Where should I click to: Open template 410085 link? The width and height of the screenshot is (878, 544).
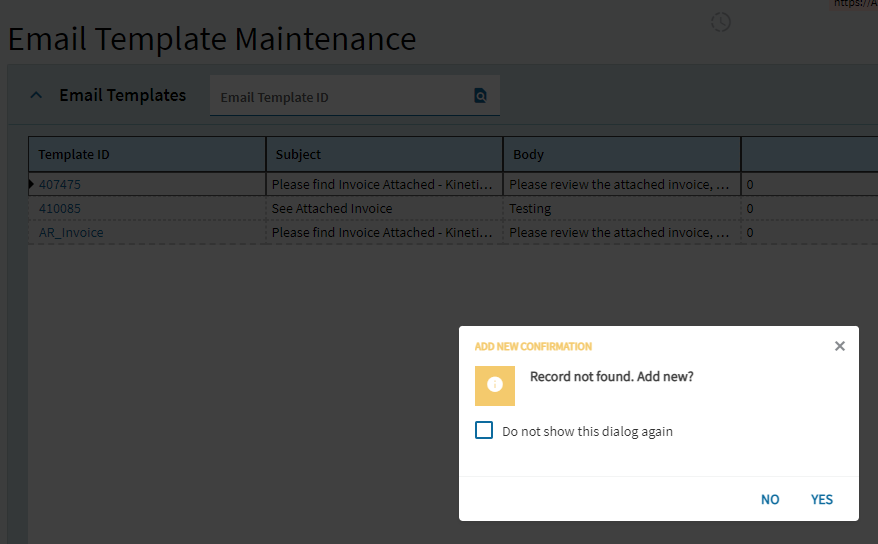(60, 209)
